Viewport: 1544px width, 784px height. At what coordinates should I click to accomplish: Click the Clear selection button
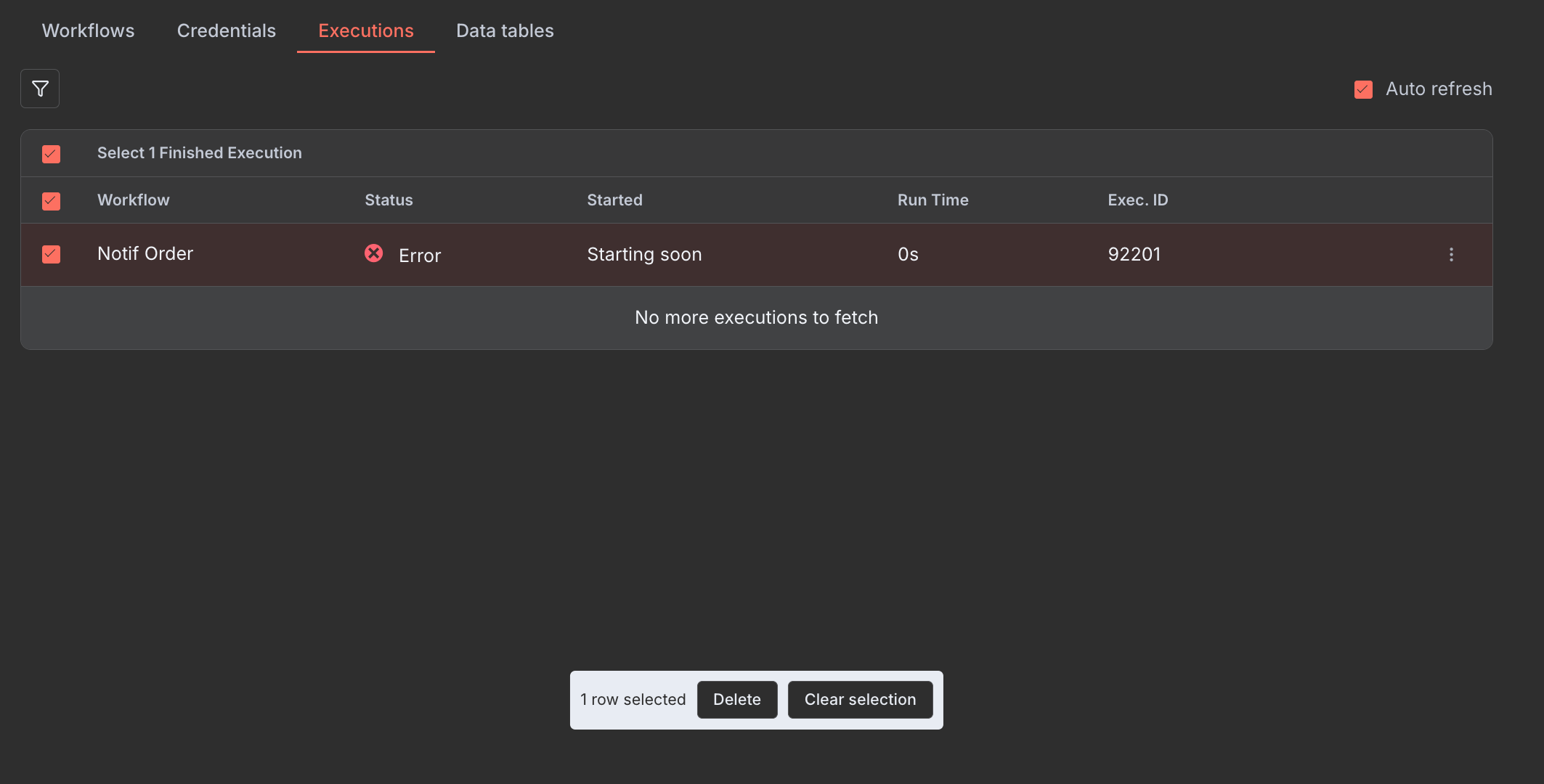(860, 700)
